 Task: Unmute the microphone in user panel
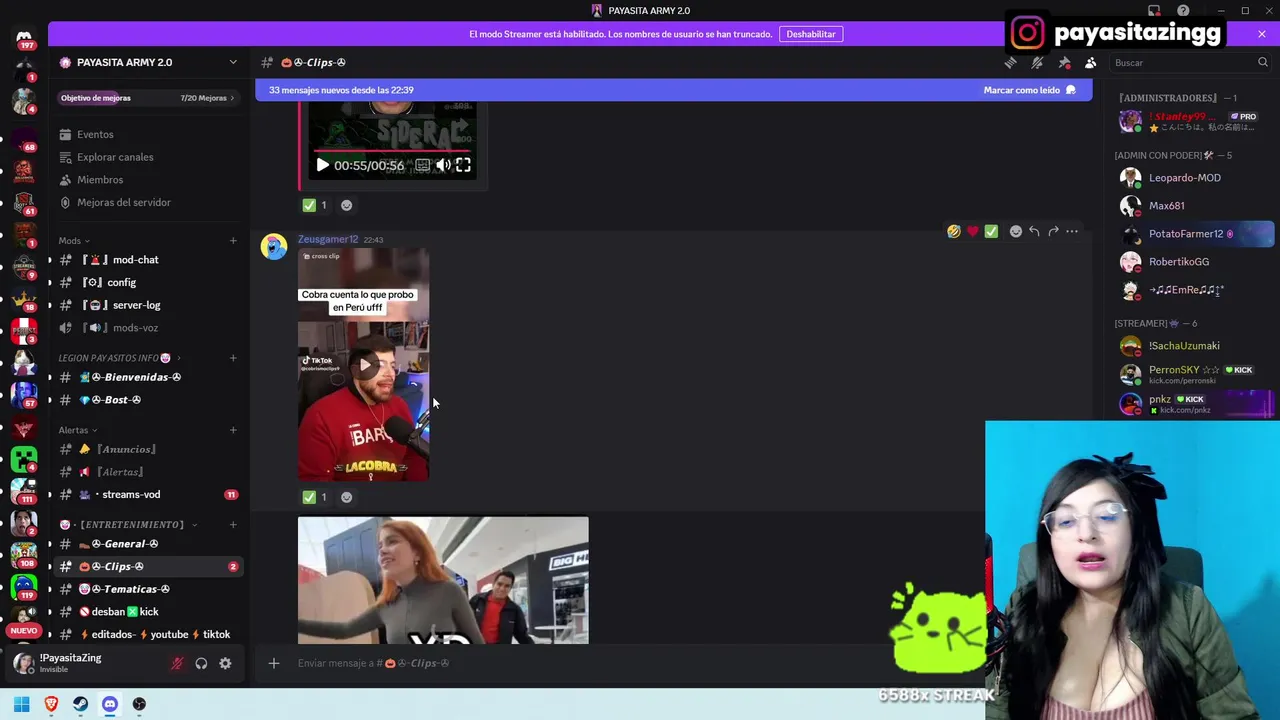coord(177,663)
